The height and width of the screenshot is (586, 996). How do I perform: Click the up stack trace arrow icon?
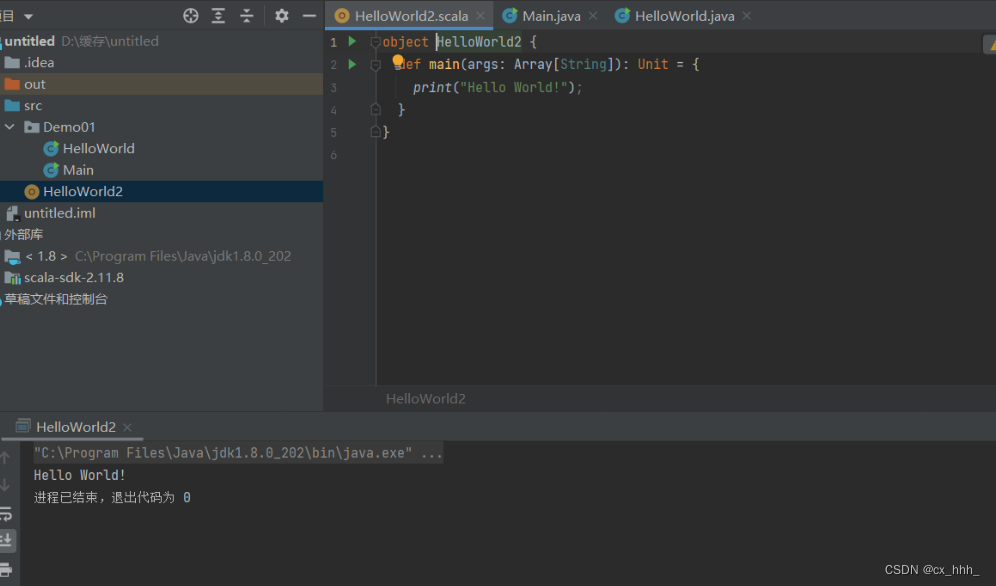pos(8,457)
